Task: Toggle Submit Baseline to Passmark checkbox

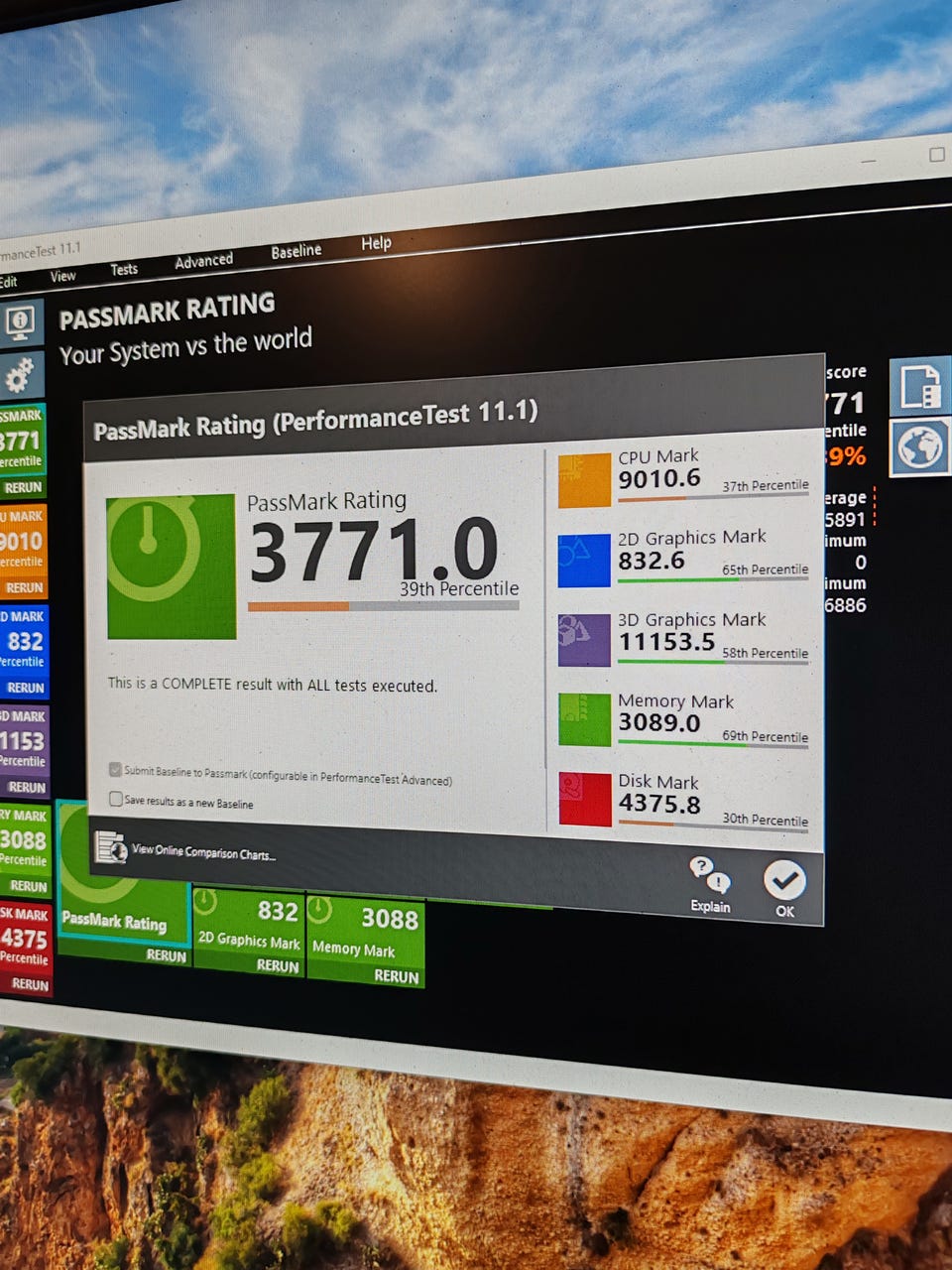Action: point(115,769)
